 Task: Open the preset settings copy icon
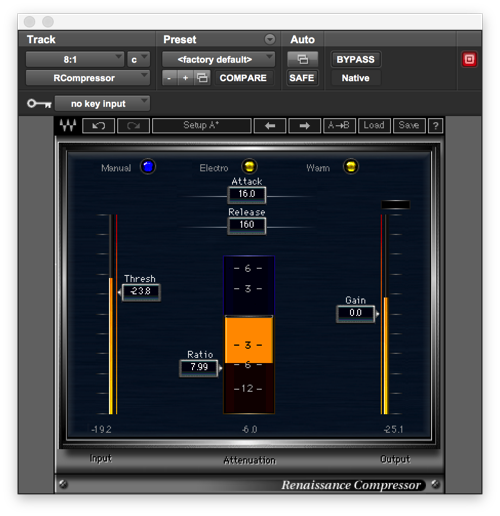click(x=202, y=78)
